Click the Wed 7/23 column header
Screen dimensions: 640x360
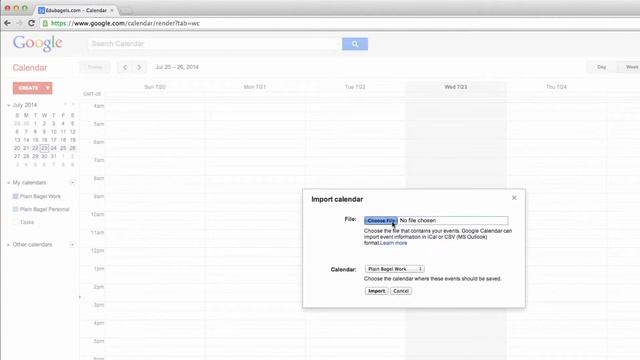tap(456, 87)
